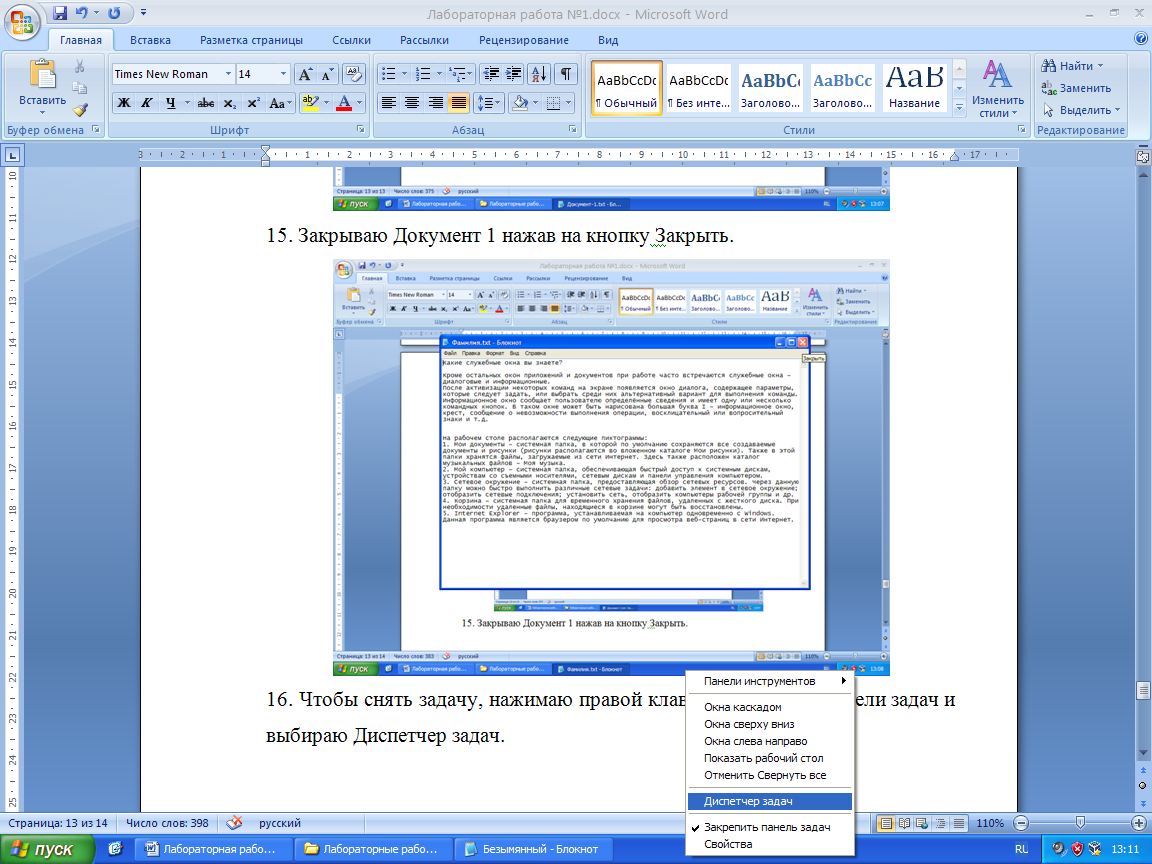Image resolution: width=1152 pixels, height=864 pixels.
Task: Toggle show paragraph marks ¶
Action: (x=566, y=73)
